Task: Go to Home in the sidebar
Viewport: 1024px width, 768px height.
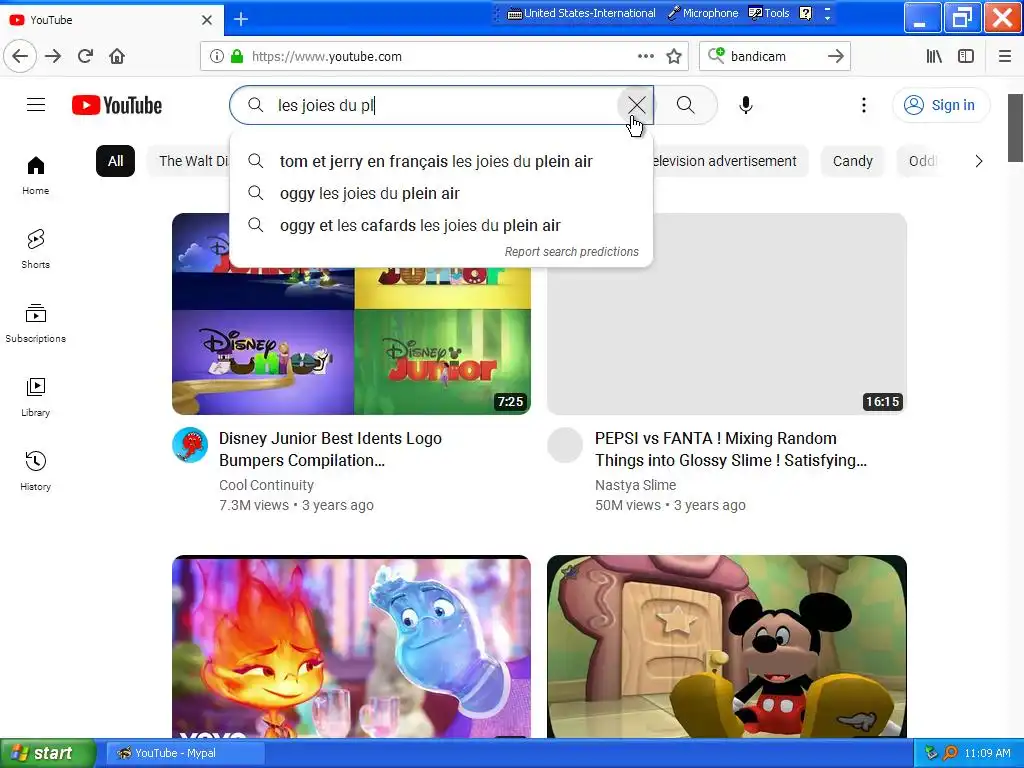Action: pyautogui.click(x=36, y=176)
